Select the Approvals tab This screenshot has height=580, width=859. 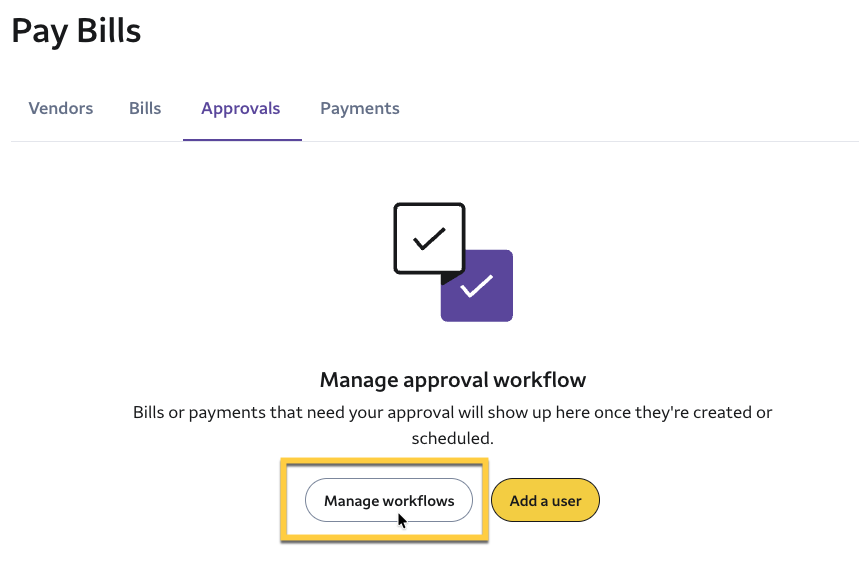click(240, 108)
